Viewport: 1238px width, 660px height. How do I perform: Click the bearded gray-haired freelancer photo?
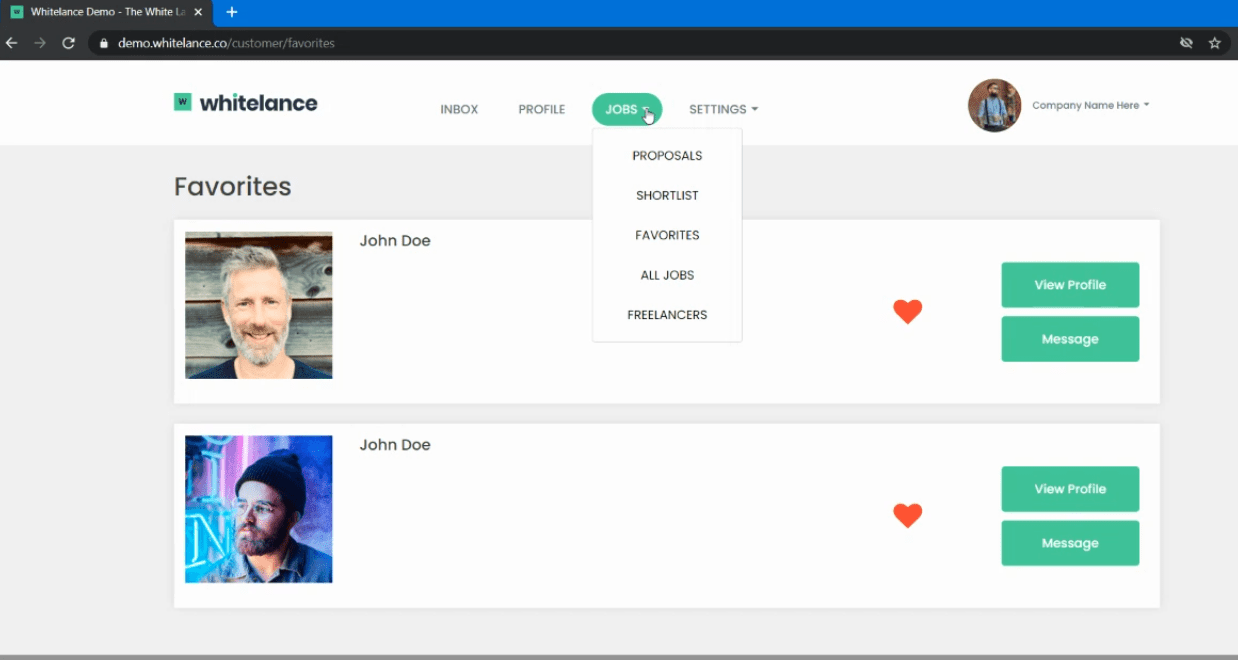(258, 305)
